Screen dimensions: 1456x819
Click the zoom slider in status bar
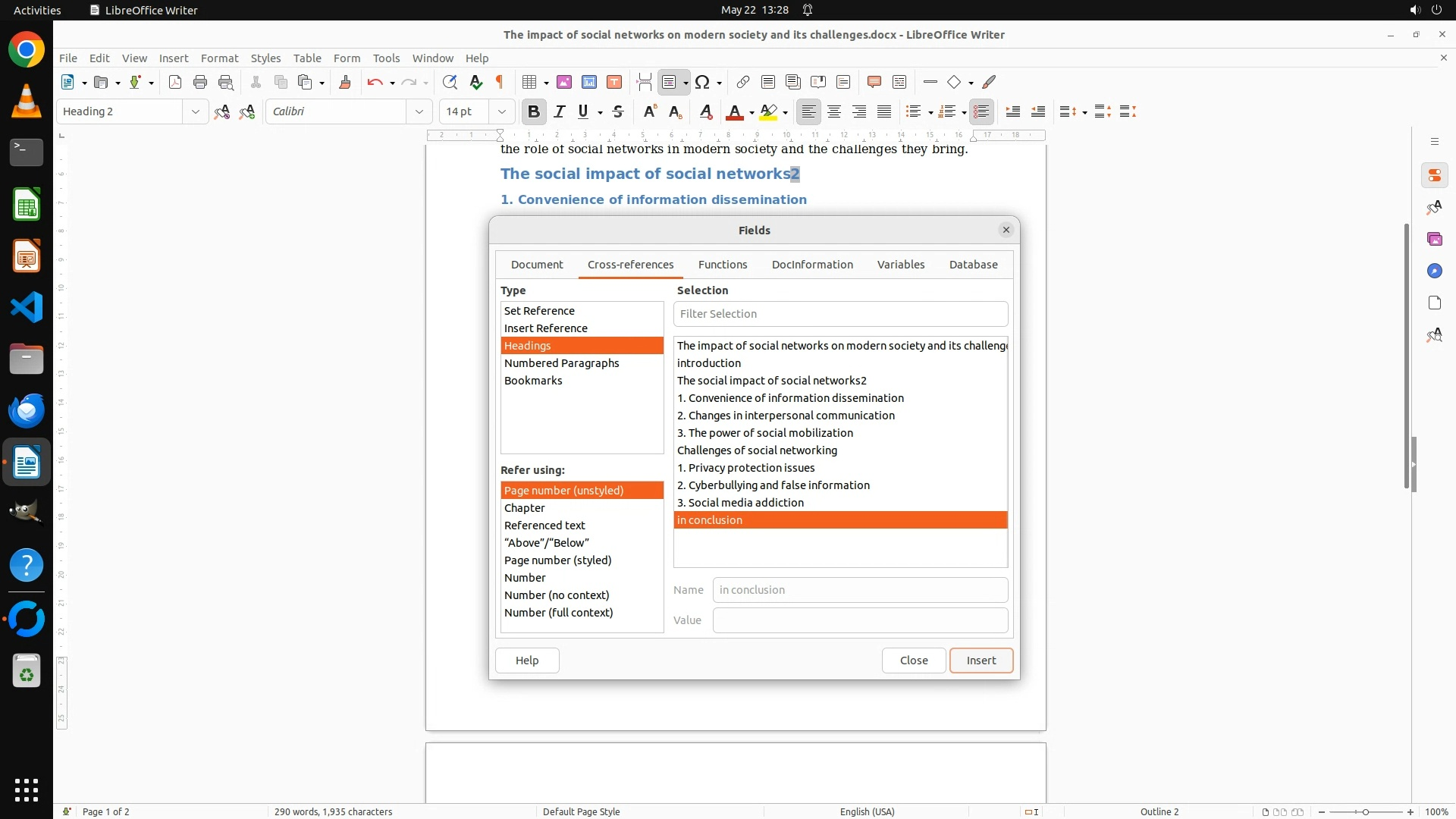pyautogui.click(x=1365, y=811)
